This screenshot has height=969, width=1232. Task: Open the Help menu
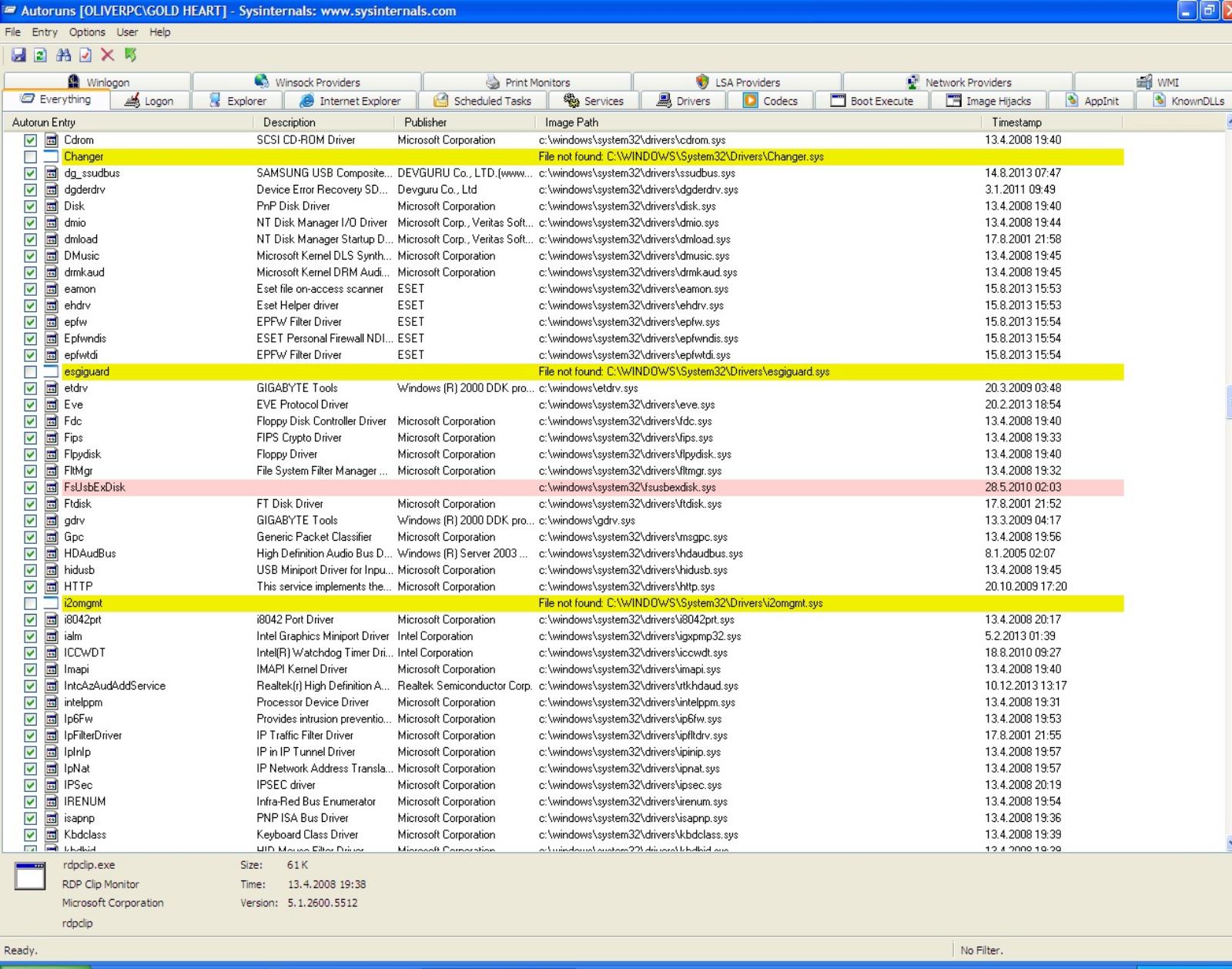coord(160,32)
